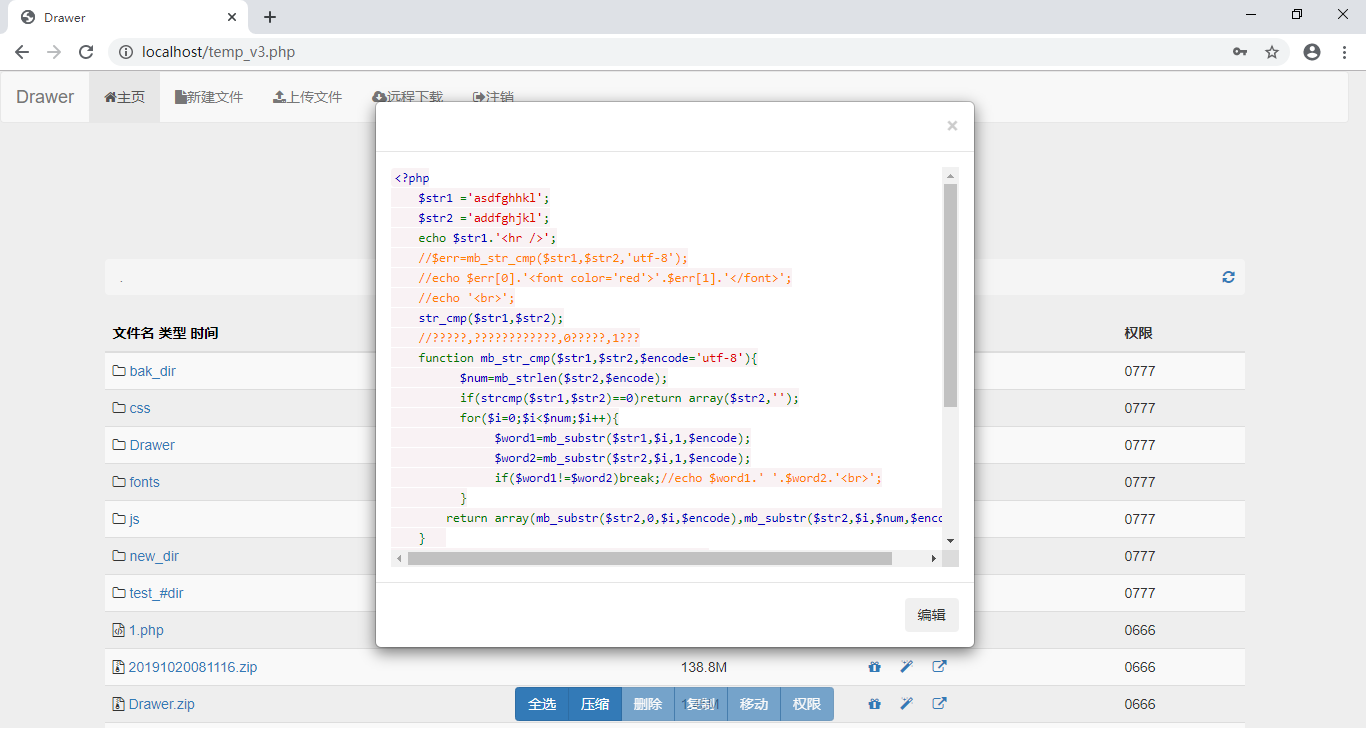
Task: Open the test_#dir folder link
Action: point(156,593)
